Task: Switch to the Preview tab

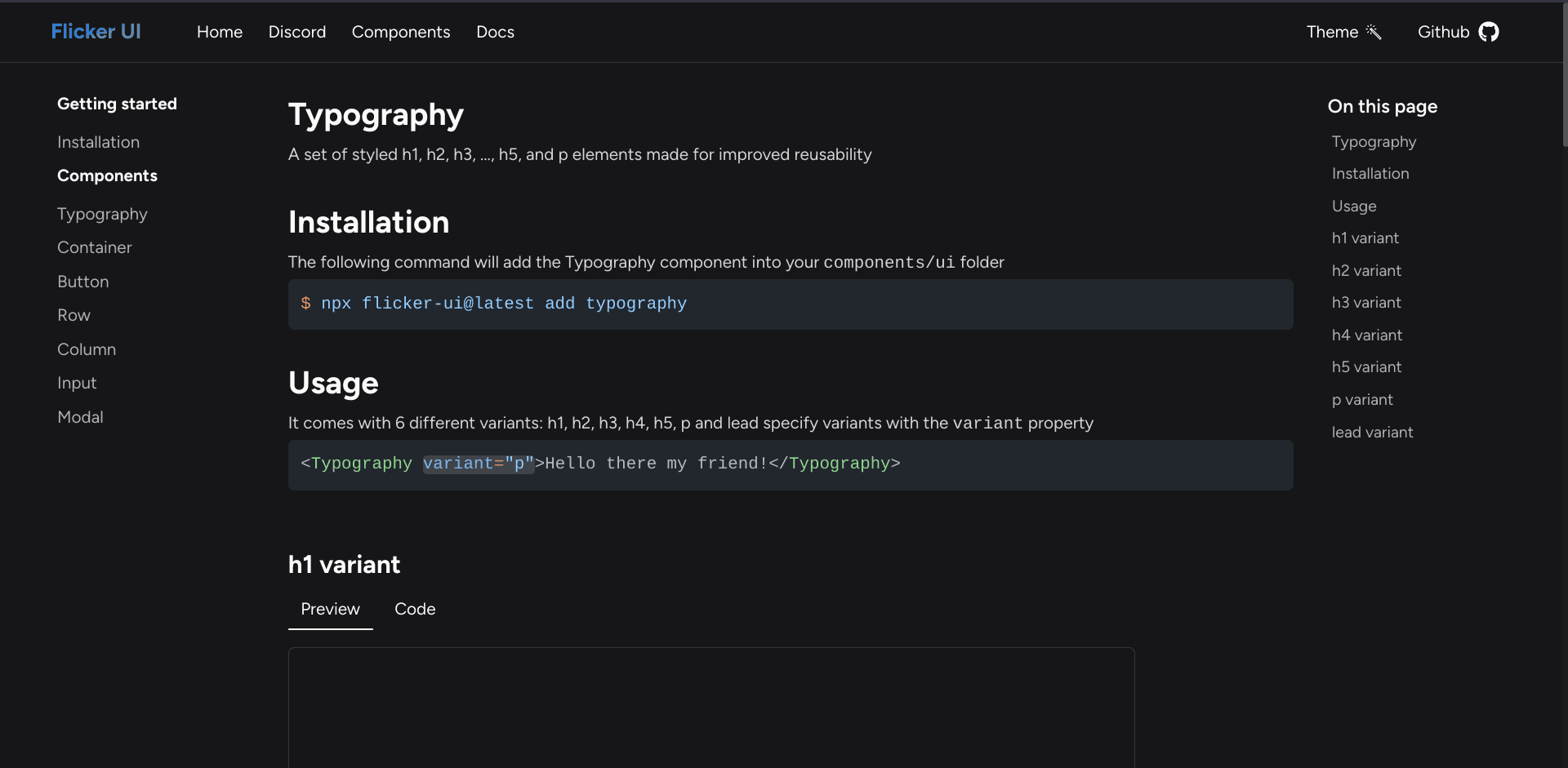Action: click(330, 609)
